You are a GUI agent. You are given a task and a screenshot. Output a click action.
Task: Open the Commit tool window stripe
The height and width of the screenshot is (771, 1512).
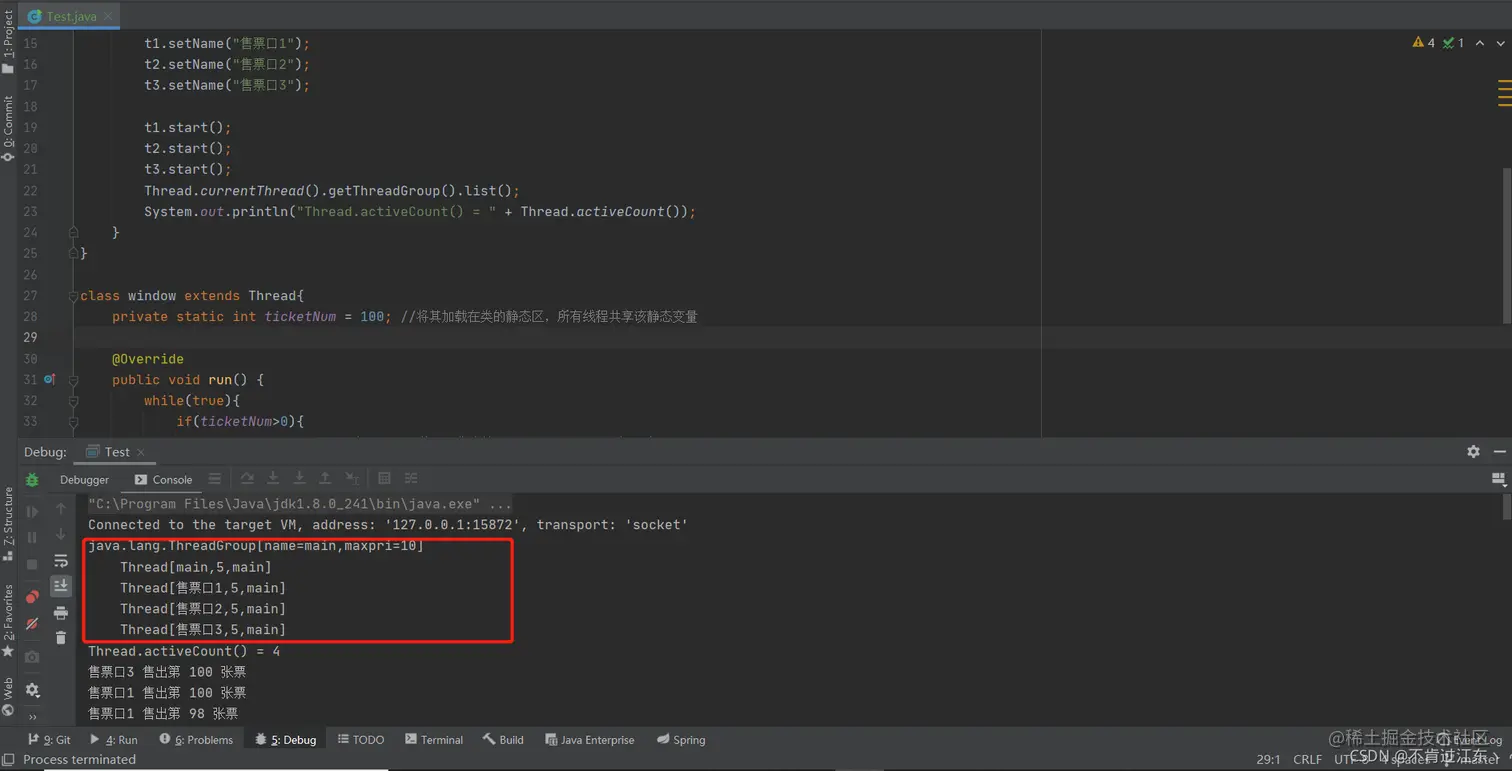pyautogui.click(x=8, y=128)
